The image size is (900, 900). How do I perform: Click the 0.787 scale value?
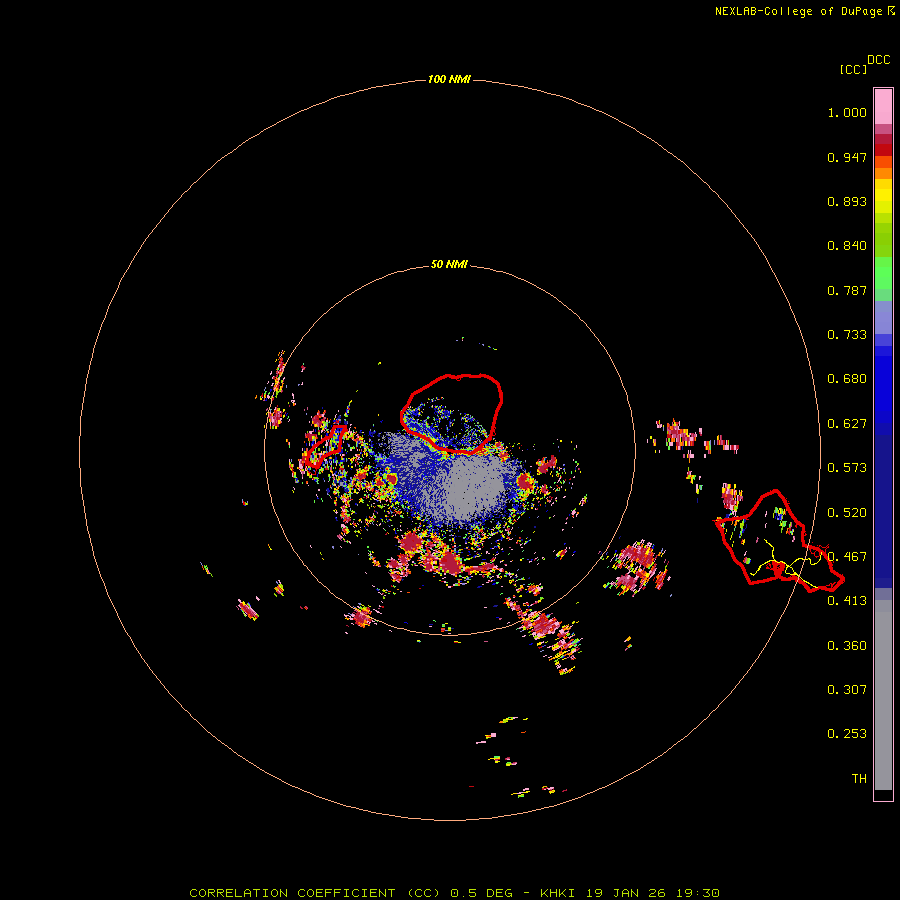847,290
